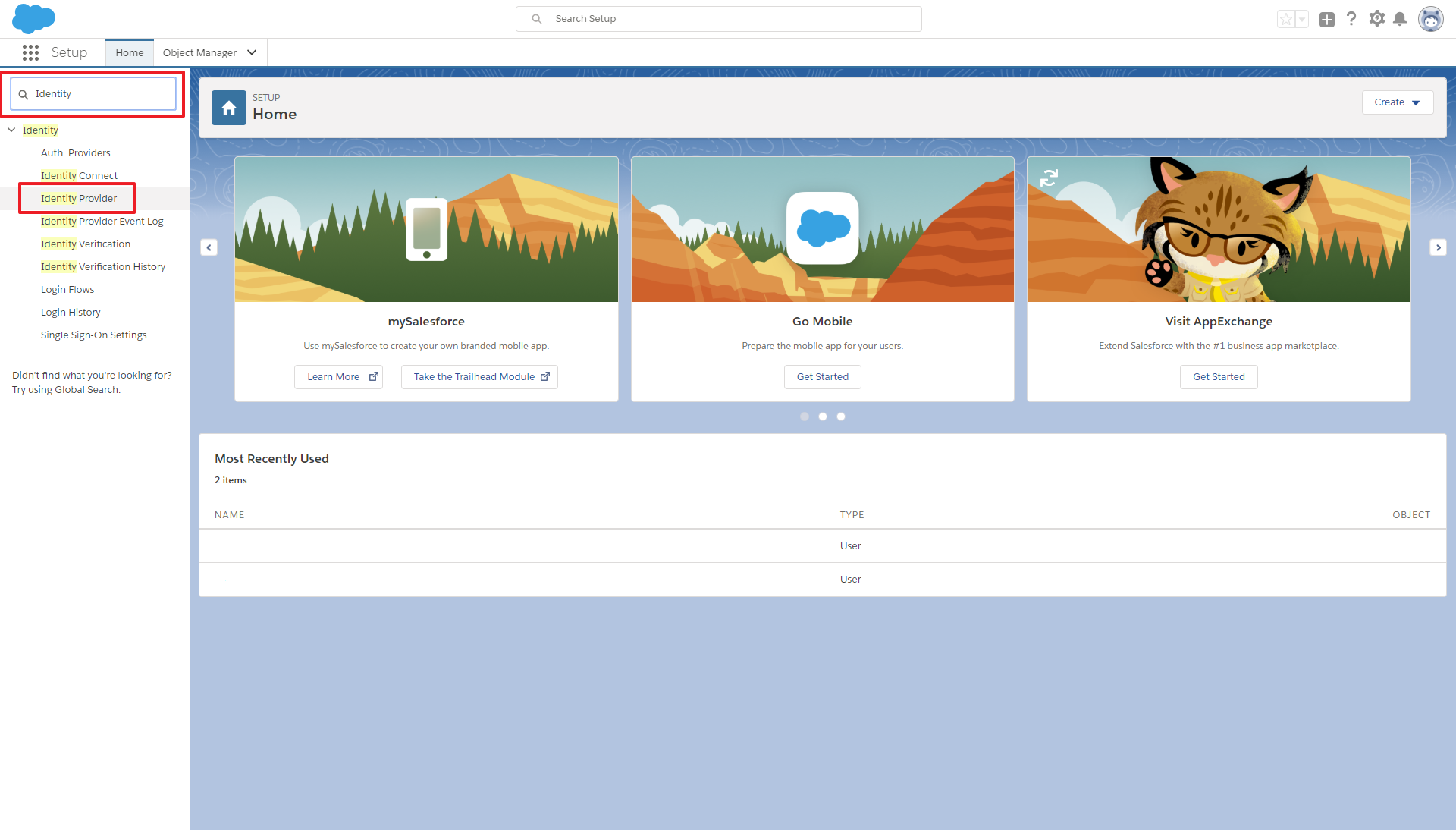Click the Salesforce app icon on Go Mobile card
This screenshot has width=1456, height=830.
point(823,228)
